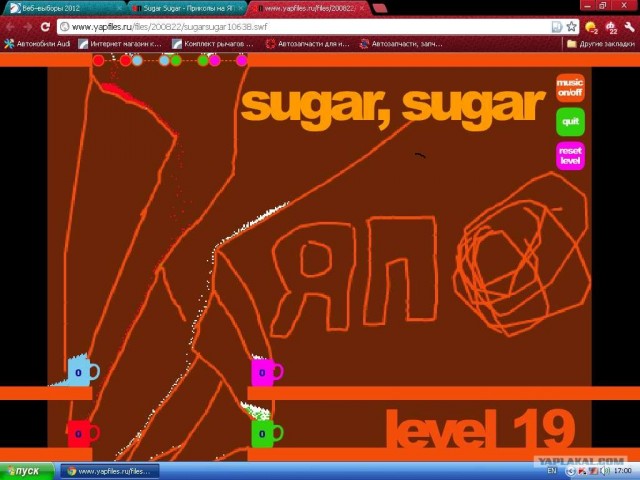
Task: Click the www.yapfiles.ru taskbar button
Action: point(109,471)
